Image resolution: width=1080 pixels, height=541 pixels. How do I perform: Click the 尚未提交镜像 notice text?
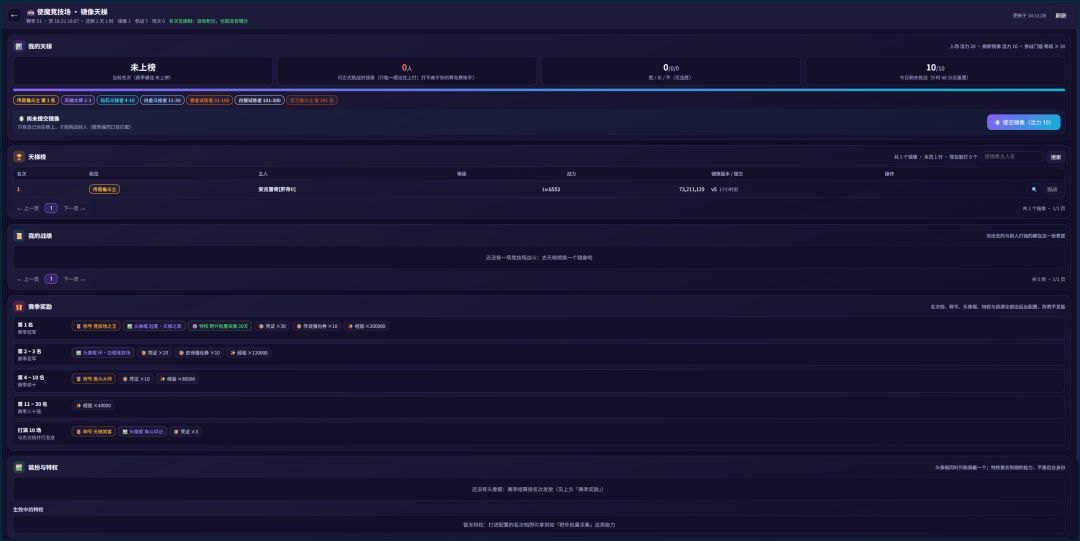(x=43, y=119)
